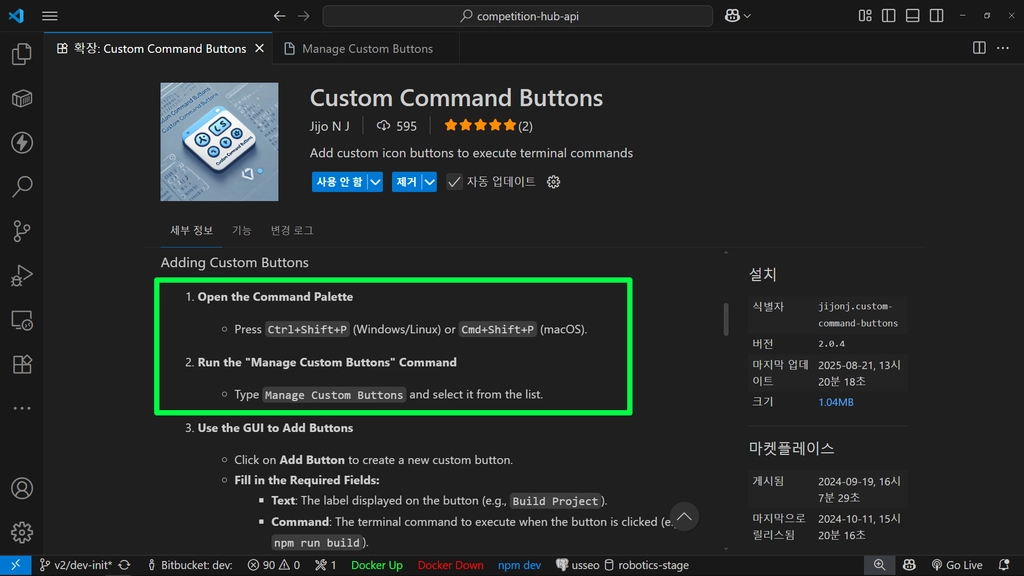Toggle the bottom panel layout icon
1024x576 pixels.
(x=912, y=16)
